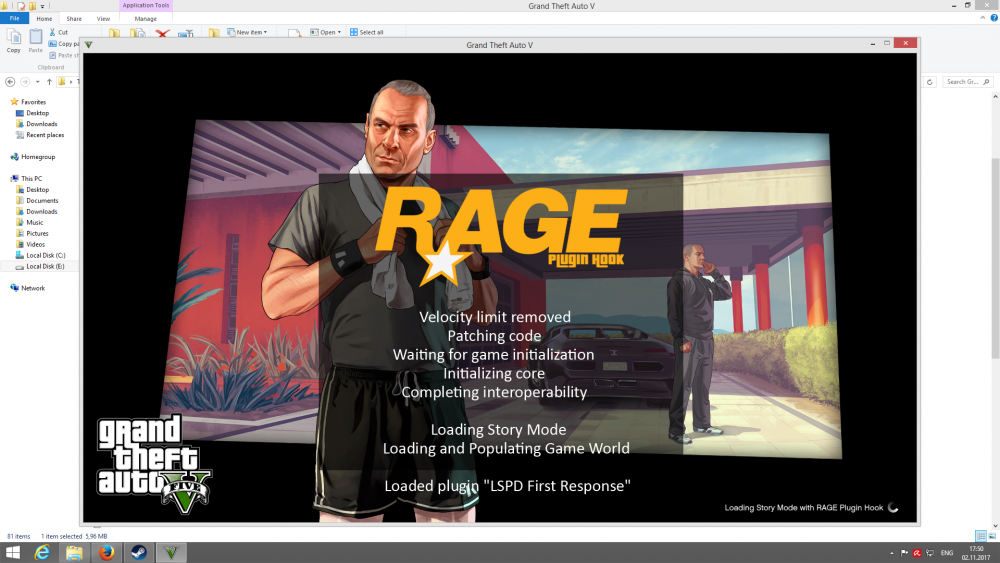Viewport: 1000px width, 563px height.
Task: Click scrollbar down arrow in Explorer window
Action: click(x=995, y=526)
